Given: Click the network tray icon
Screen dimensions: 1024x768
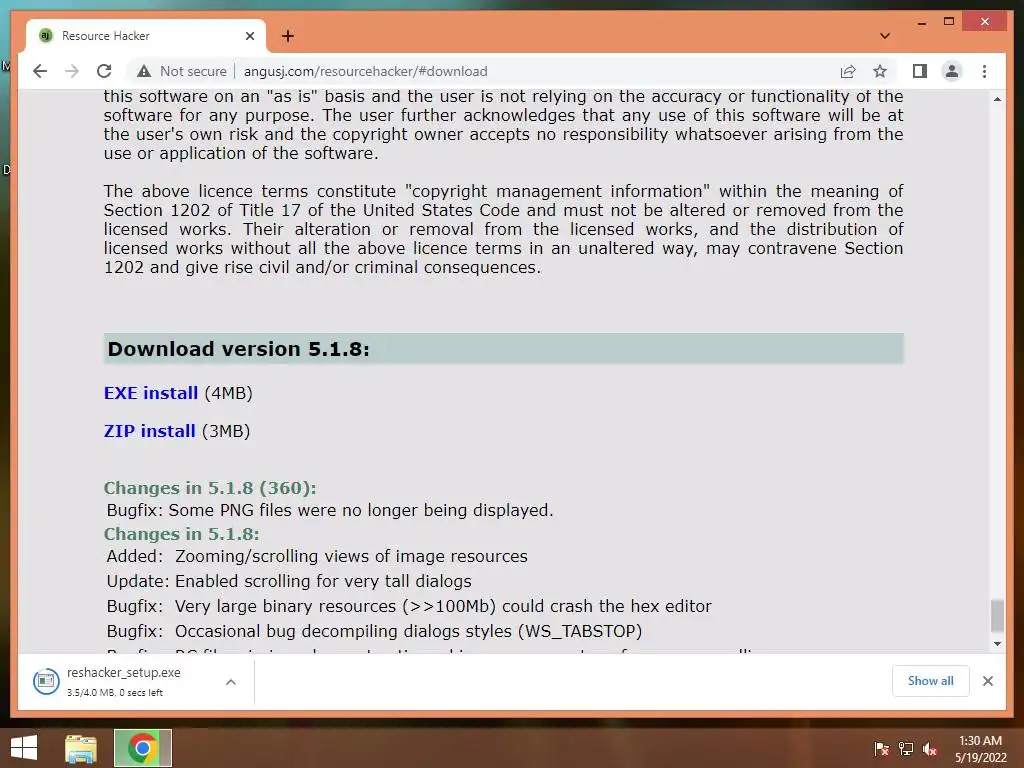Looking at the screenshot, I should pyautogui.click(x=906, y=748).
